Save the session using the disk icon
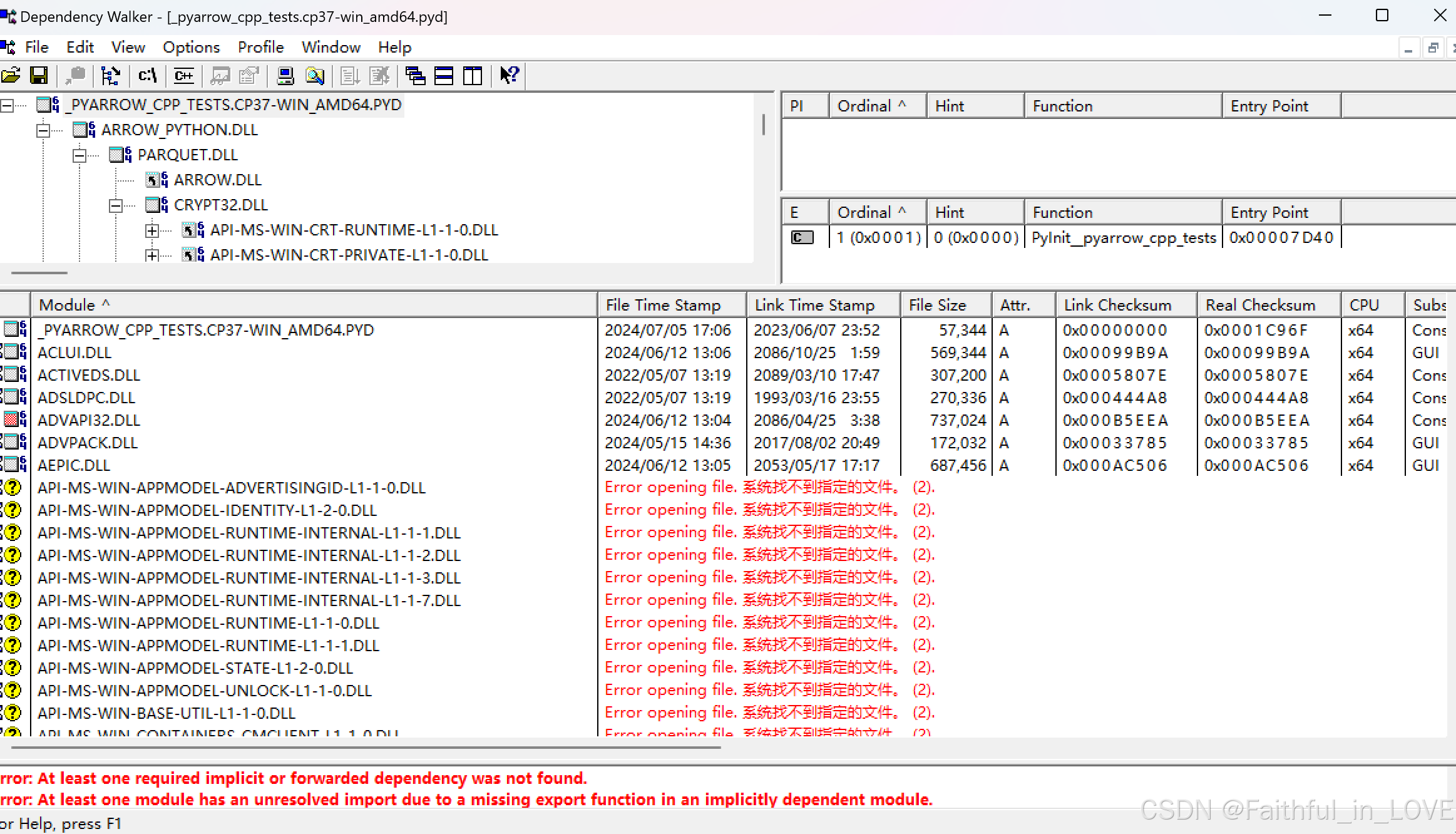1456x834 pixels. tap(39, 76)
